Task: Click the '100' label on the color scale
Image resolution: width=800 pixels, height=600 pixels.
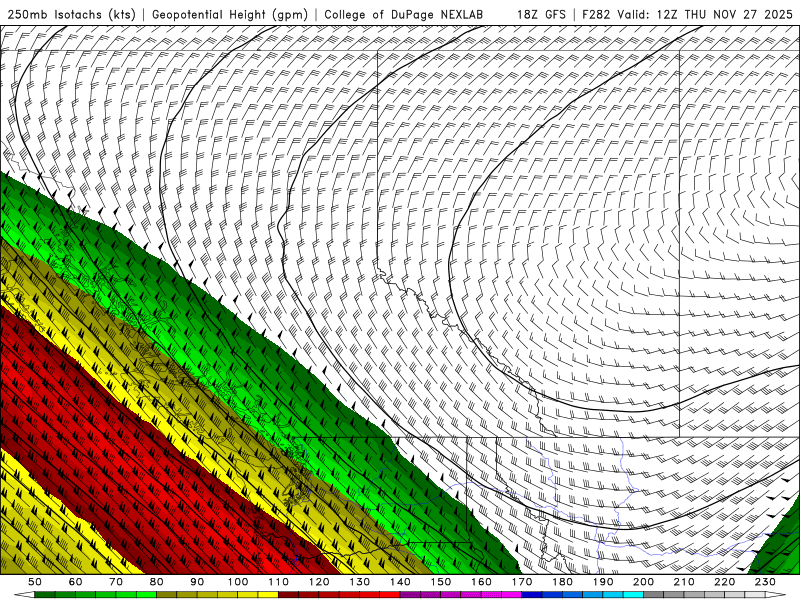Action: pyautogui.click(x=238, y=582)
